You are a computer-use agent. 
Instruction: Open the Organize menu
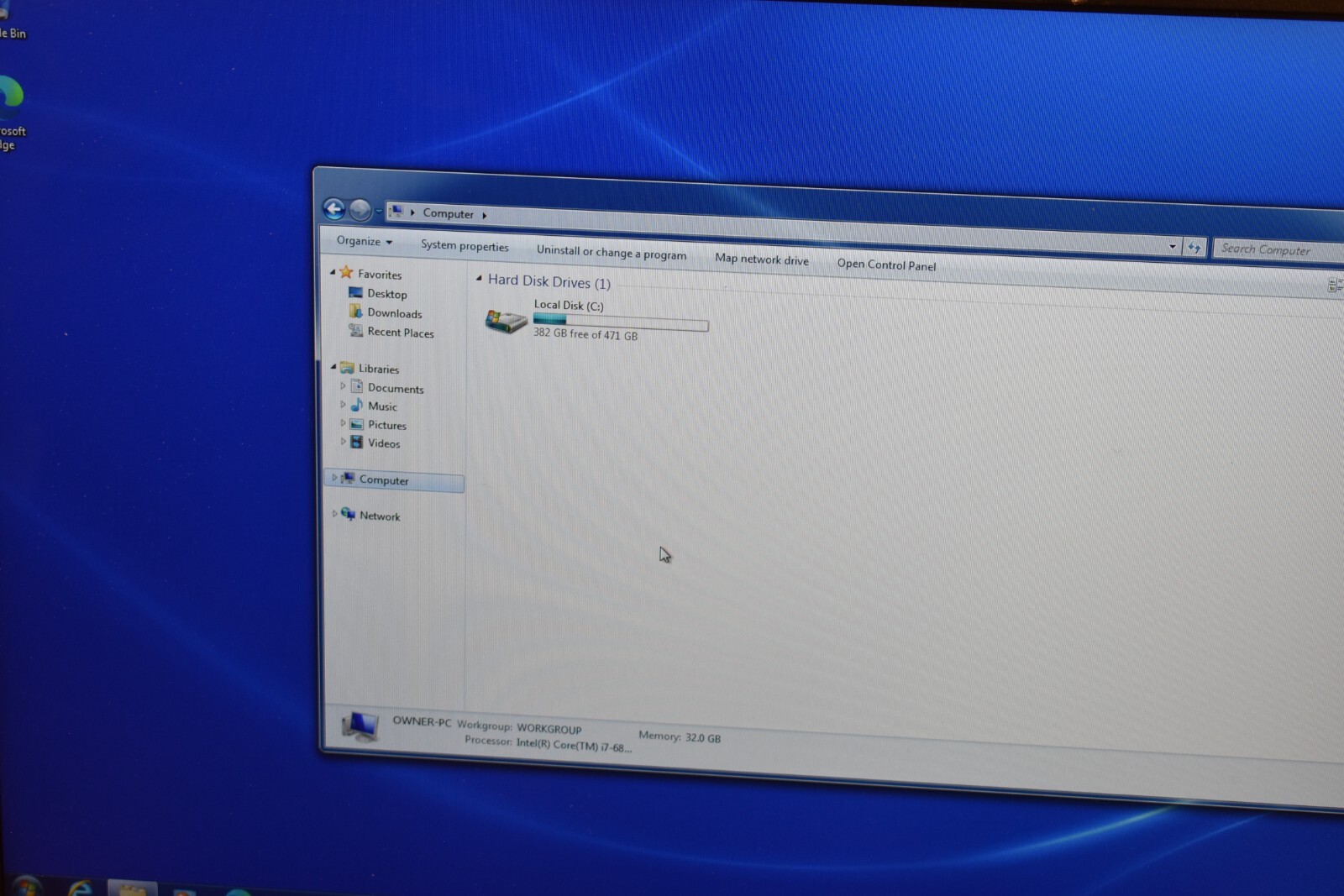[365, 241]
